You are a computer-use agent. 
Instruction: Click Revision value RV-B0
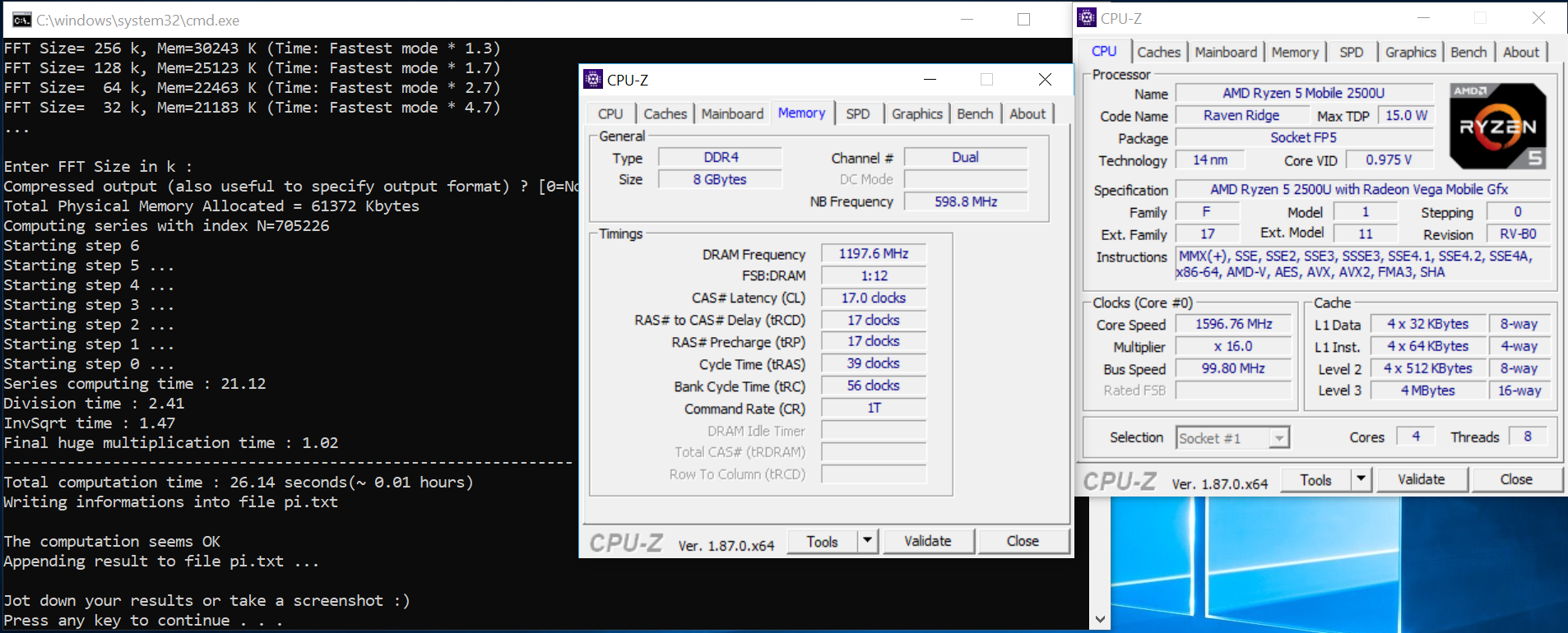click(1518, 234)
